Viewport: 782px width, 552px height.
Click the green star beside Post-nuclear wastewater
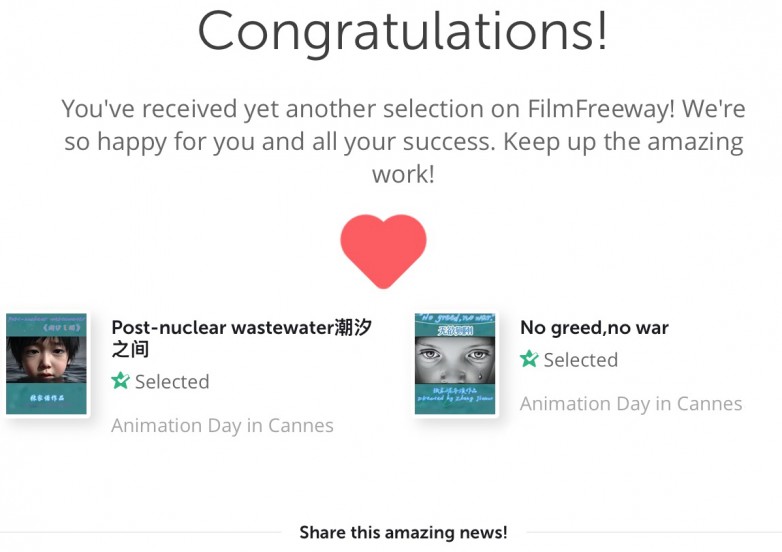(120, 381)
